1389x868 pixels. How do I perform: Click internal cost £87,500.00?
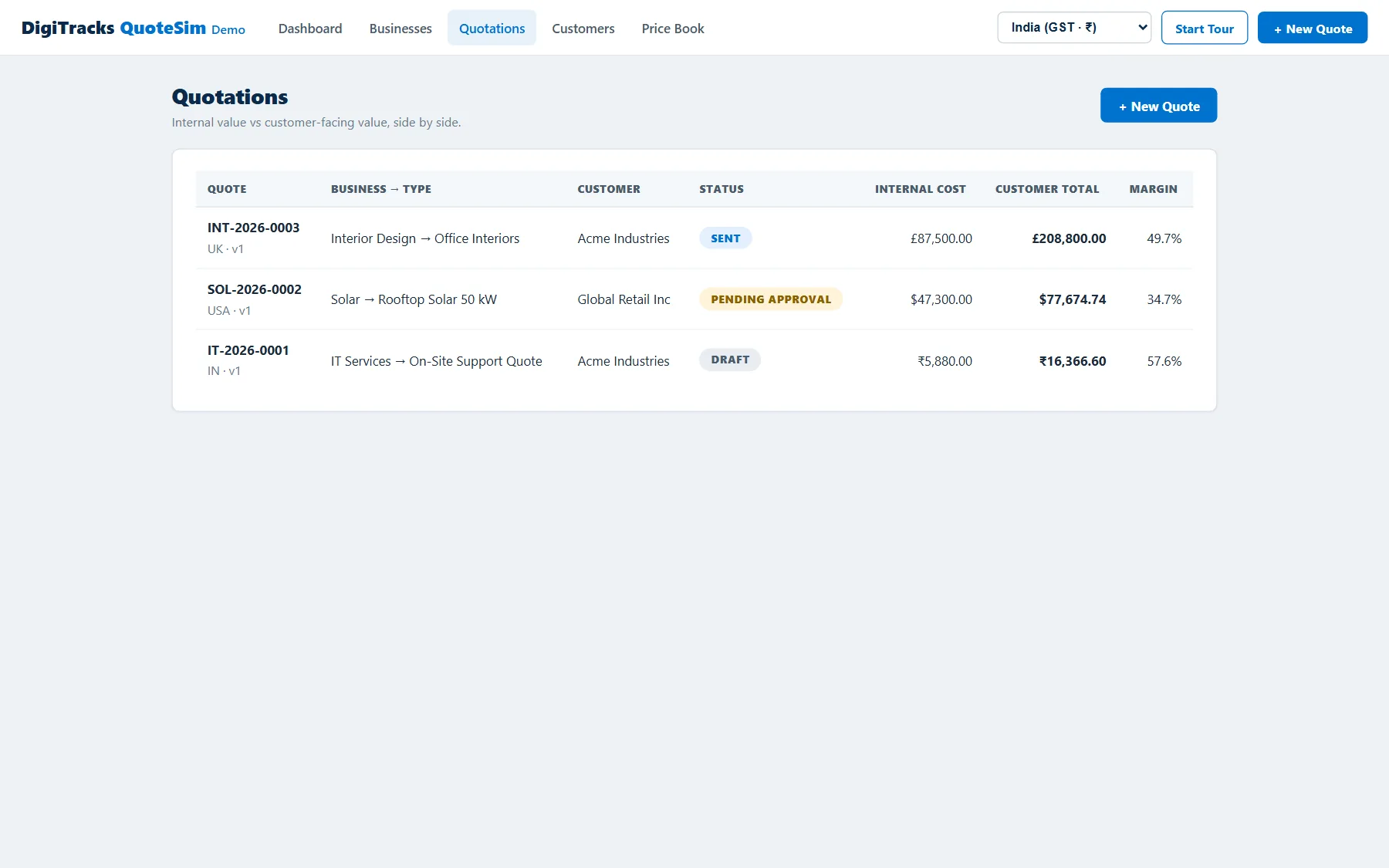coord(941,238)
